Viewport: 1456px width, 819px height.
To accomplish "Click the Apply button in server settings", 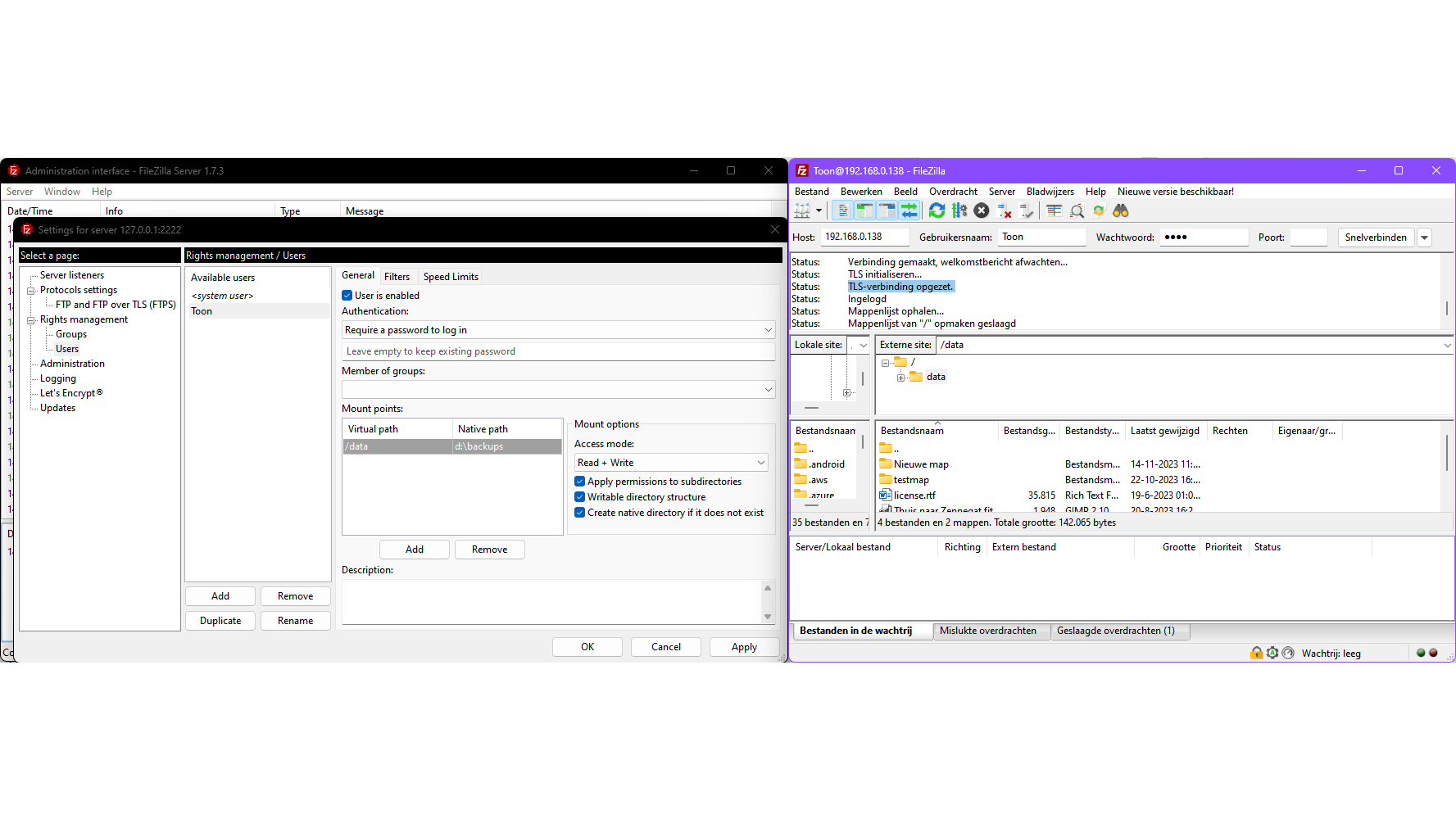I will [744, 647].
